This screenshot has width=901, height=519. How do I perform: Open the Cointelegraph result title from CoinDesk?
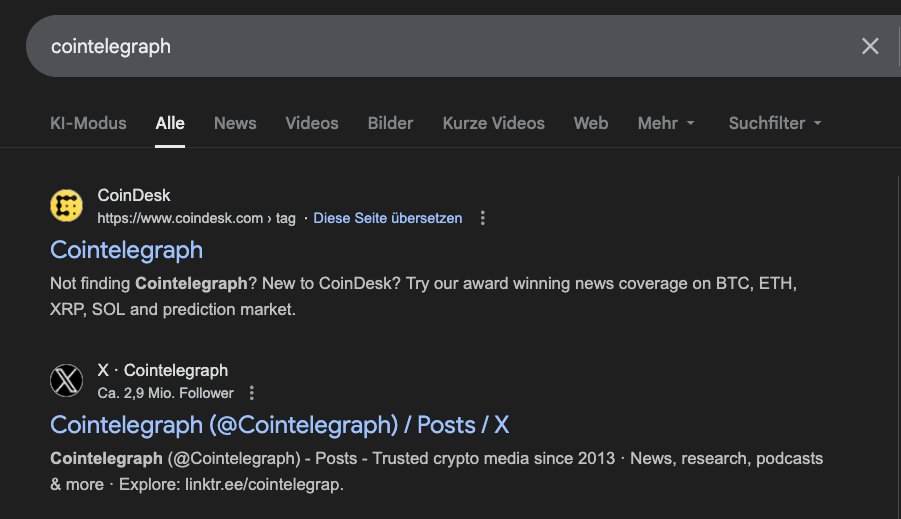click(126, 251)
